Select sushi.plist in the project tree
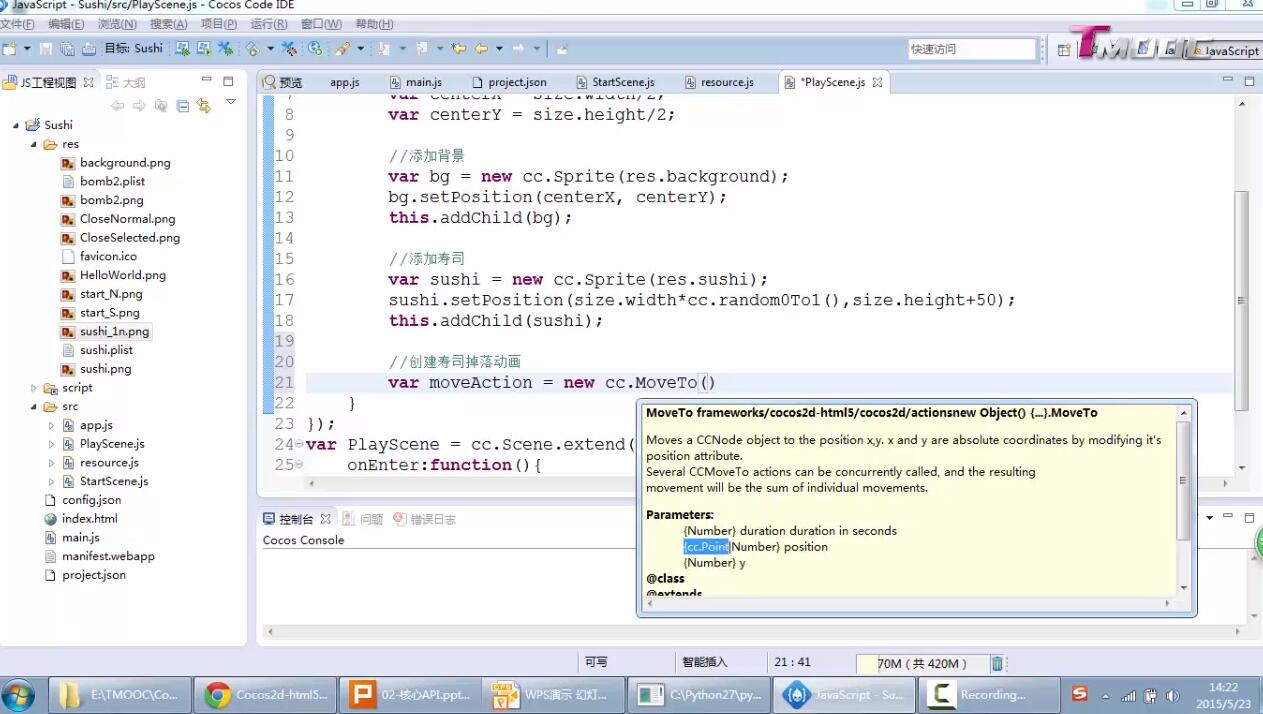Image resolution: width=1263 pixels, height=714 pixels. coord(106,350)
